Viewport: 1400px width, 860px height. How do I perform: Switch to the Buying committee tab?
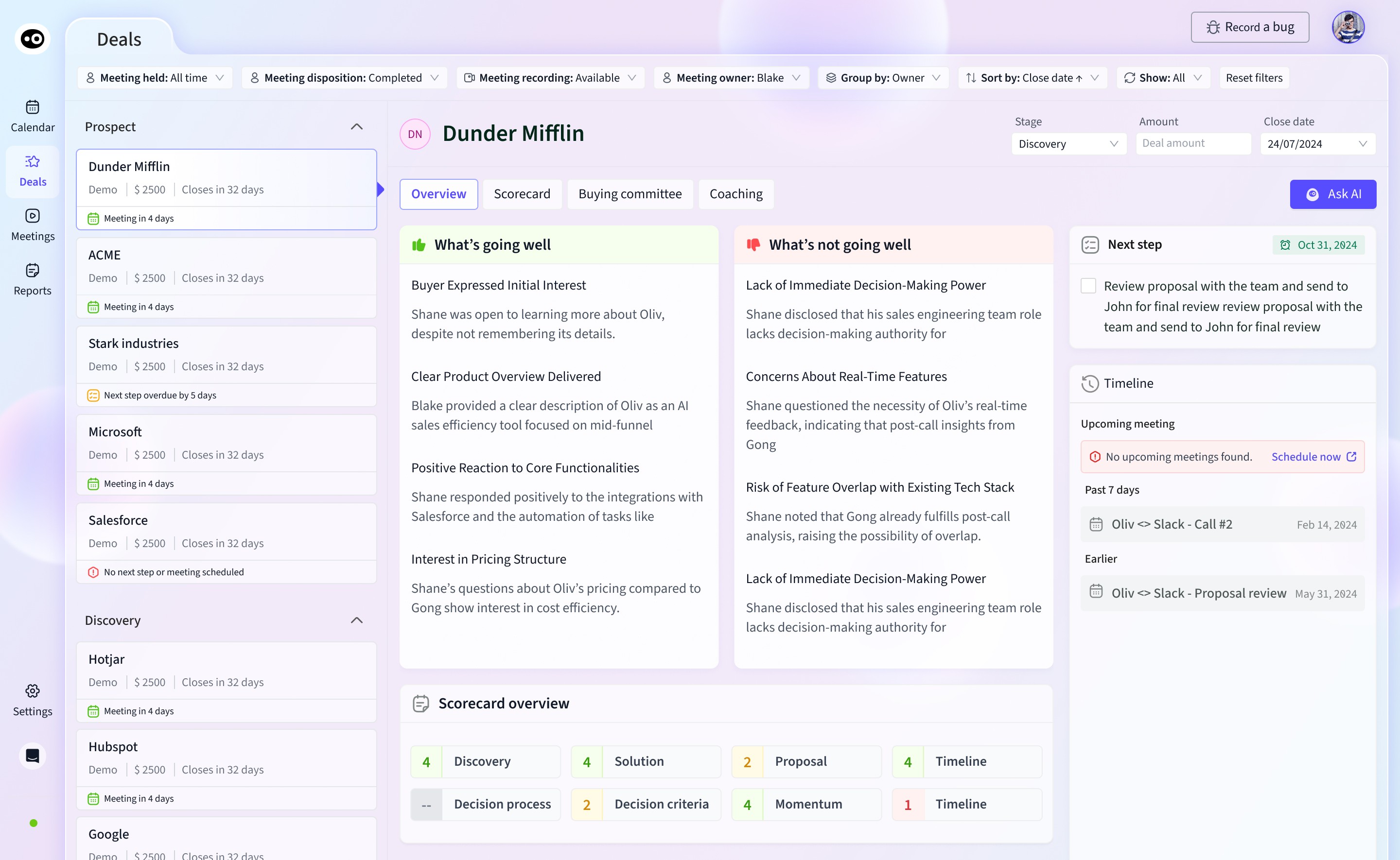coord(630,194)
